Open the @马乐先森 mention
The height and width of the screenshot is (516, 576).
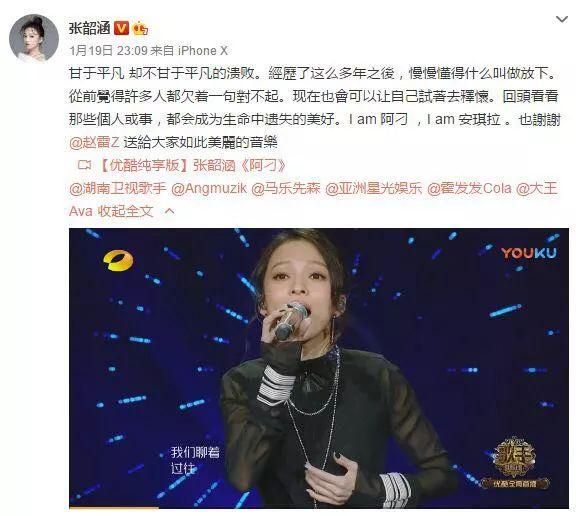tap(286, 188)
